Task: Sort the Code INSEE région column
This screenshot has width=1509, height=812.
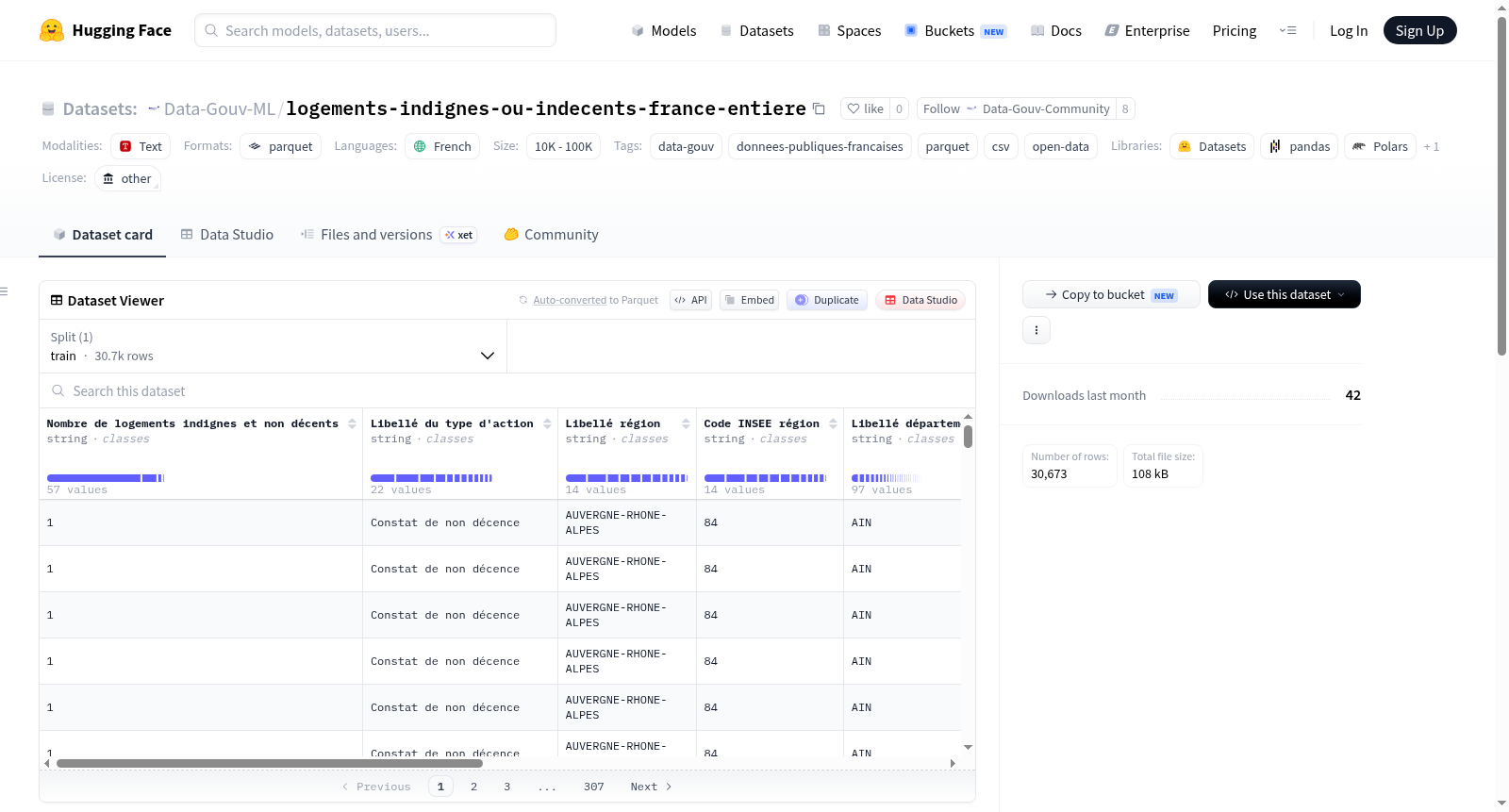Action: pos(833,424)
